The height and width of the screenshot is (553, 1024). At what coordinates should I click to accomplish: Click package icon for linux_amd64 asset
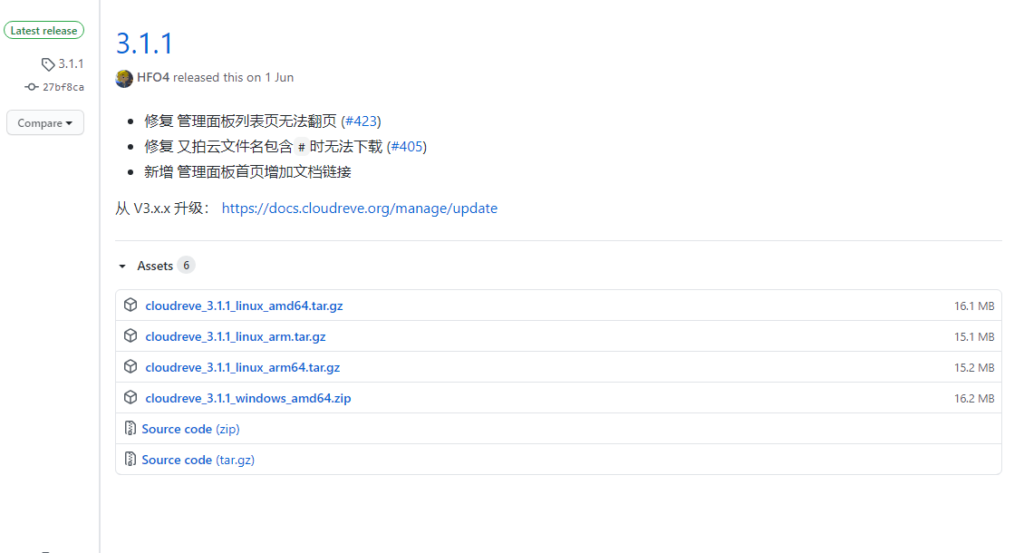click(x=131, y=305)
